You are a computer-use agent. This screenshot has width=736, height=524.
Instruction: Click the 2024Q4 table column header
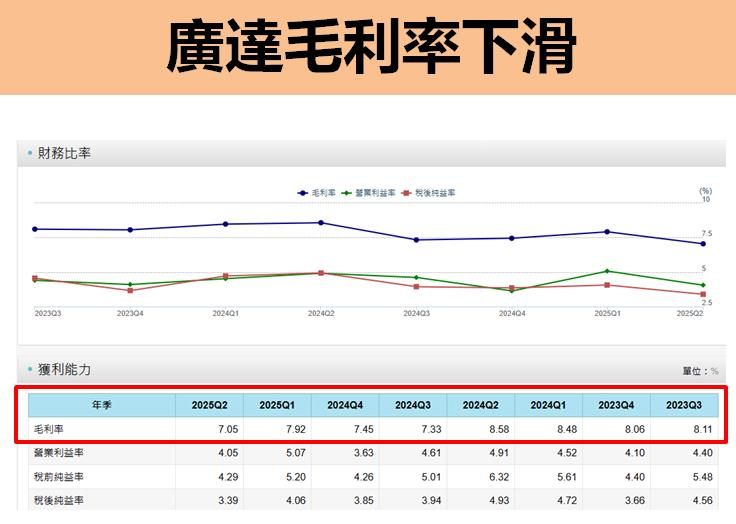coord(345,405)
